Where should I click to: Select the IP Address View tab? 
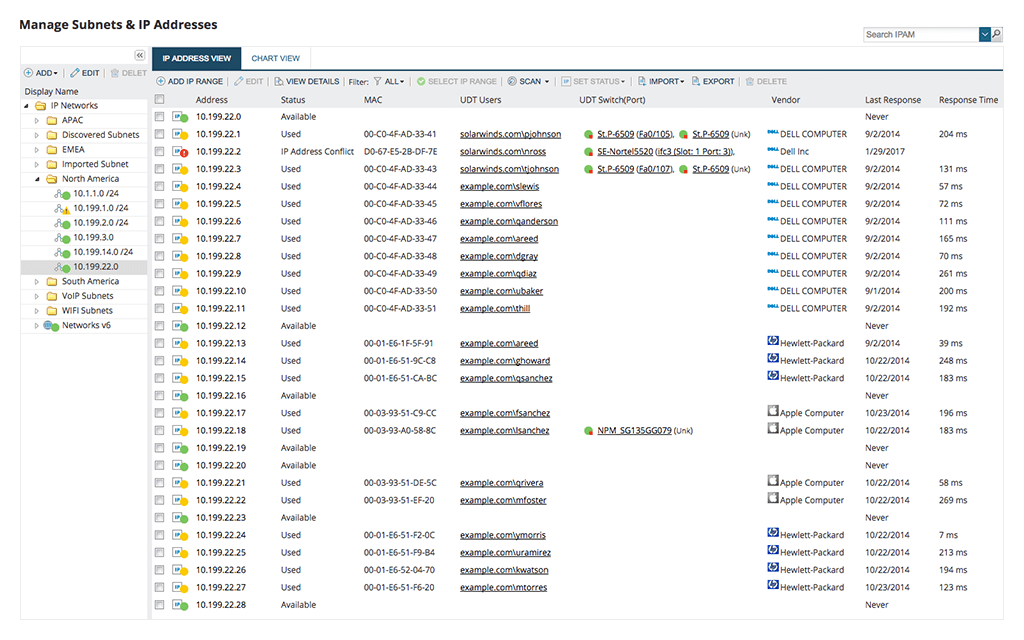[x=196, y=58]
